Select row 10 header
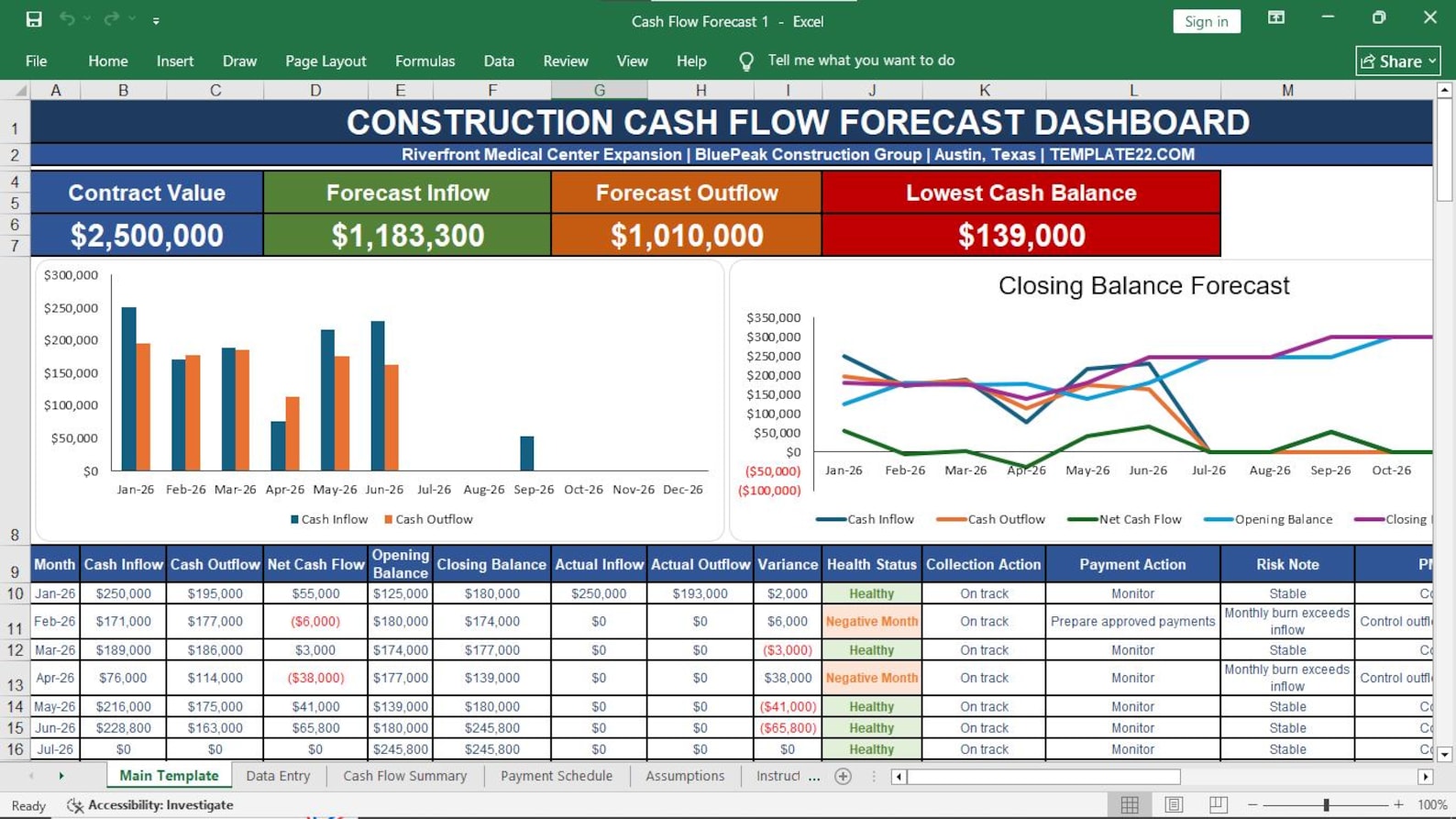Image resolution: width=1456 pixels, height=819 pixels. click(x=15, y=593)
